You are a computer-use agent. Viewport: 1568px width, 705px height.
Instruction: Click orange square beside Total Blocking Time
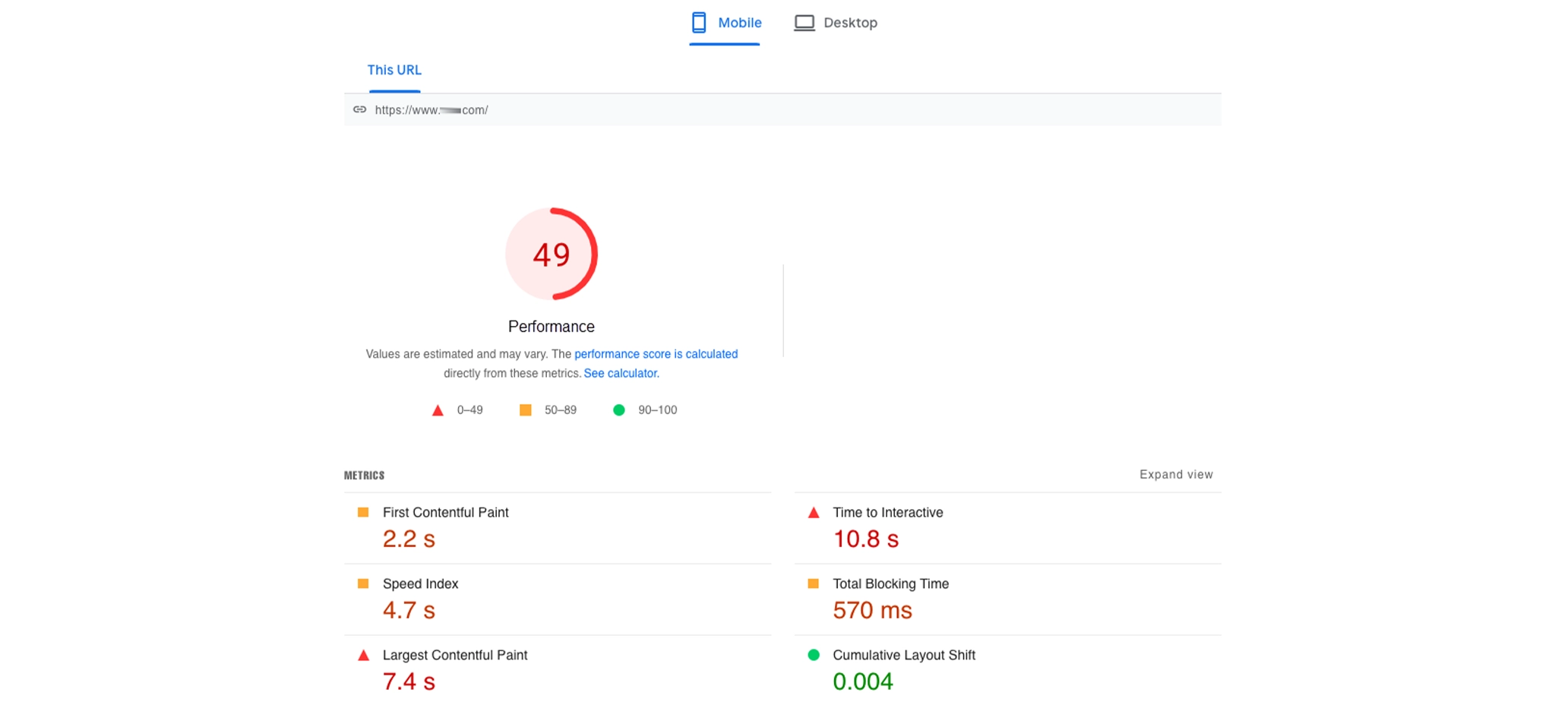pos(814,584)
